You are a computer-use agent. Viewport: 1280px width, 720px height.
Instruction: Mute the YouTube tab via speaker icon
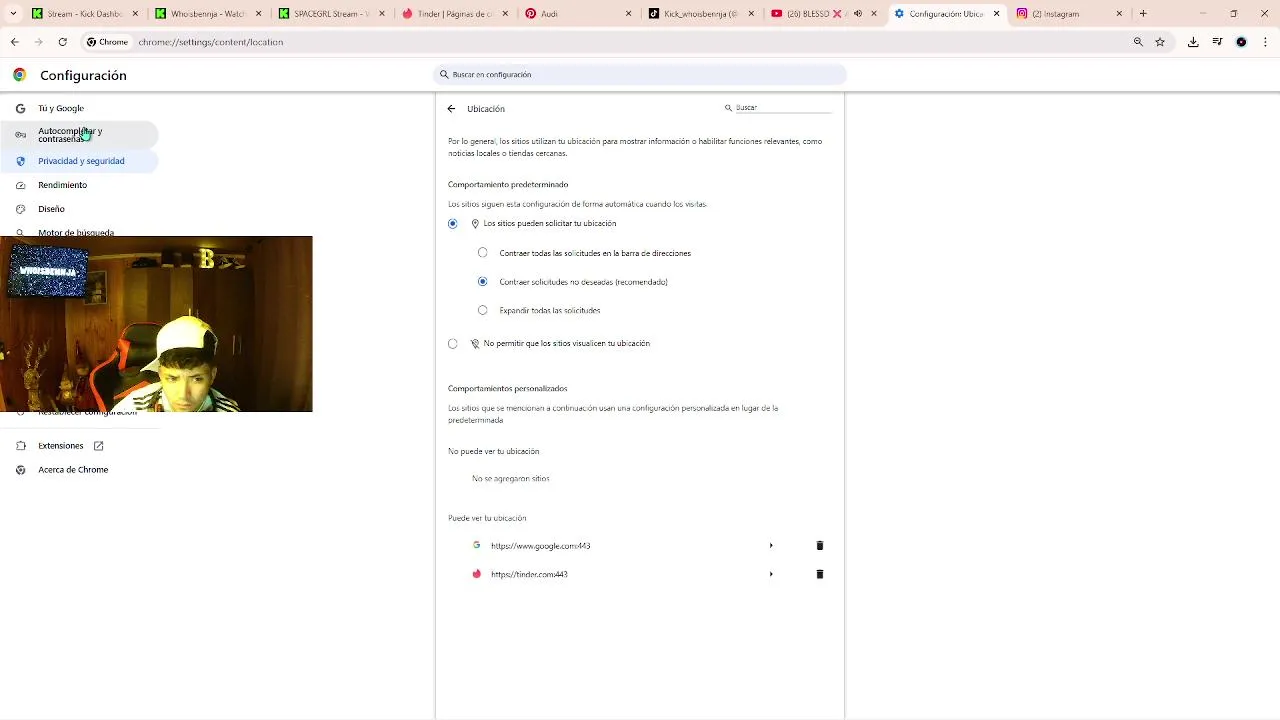pyautogui.click(x=858, y=14)
